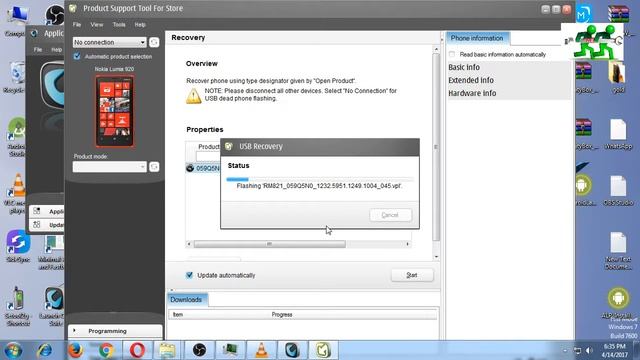The height and width of the screenshot is (360, 640).
Task: Open the Tools menu
Action: click(x=119, y=24)
